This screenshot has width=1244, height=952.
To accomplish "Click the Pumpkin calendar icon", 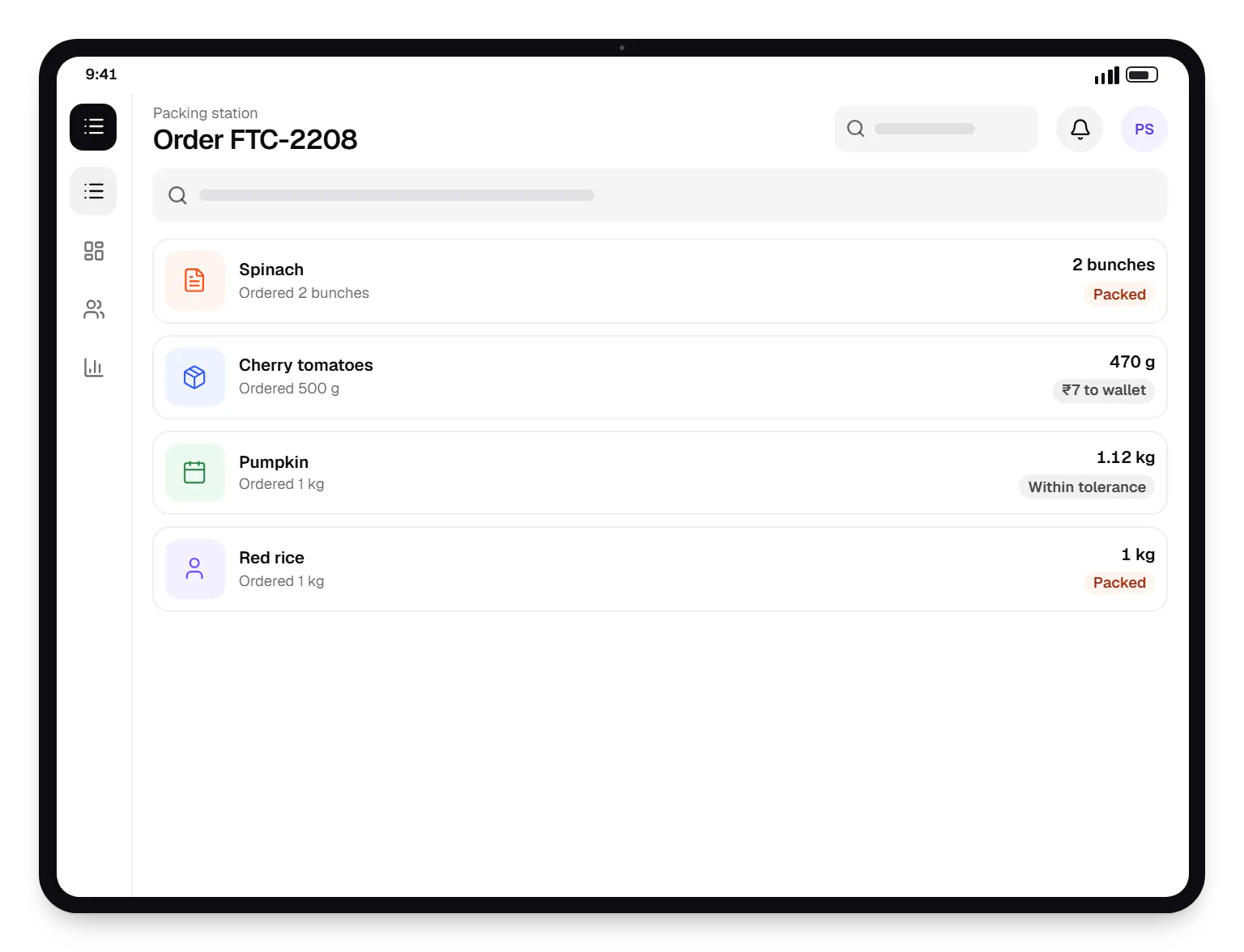I will (195, 473).
